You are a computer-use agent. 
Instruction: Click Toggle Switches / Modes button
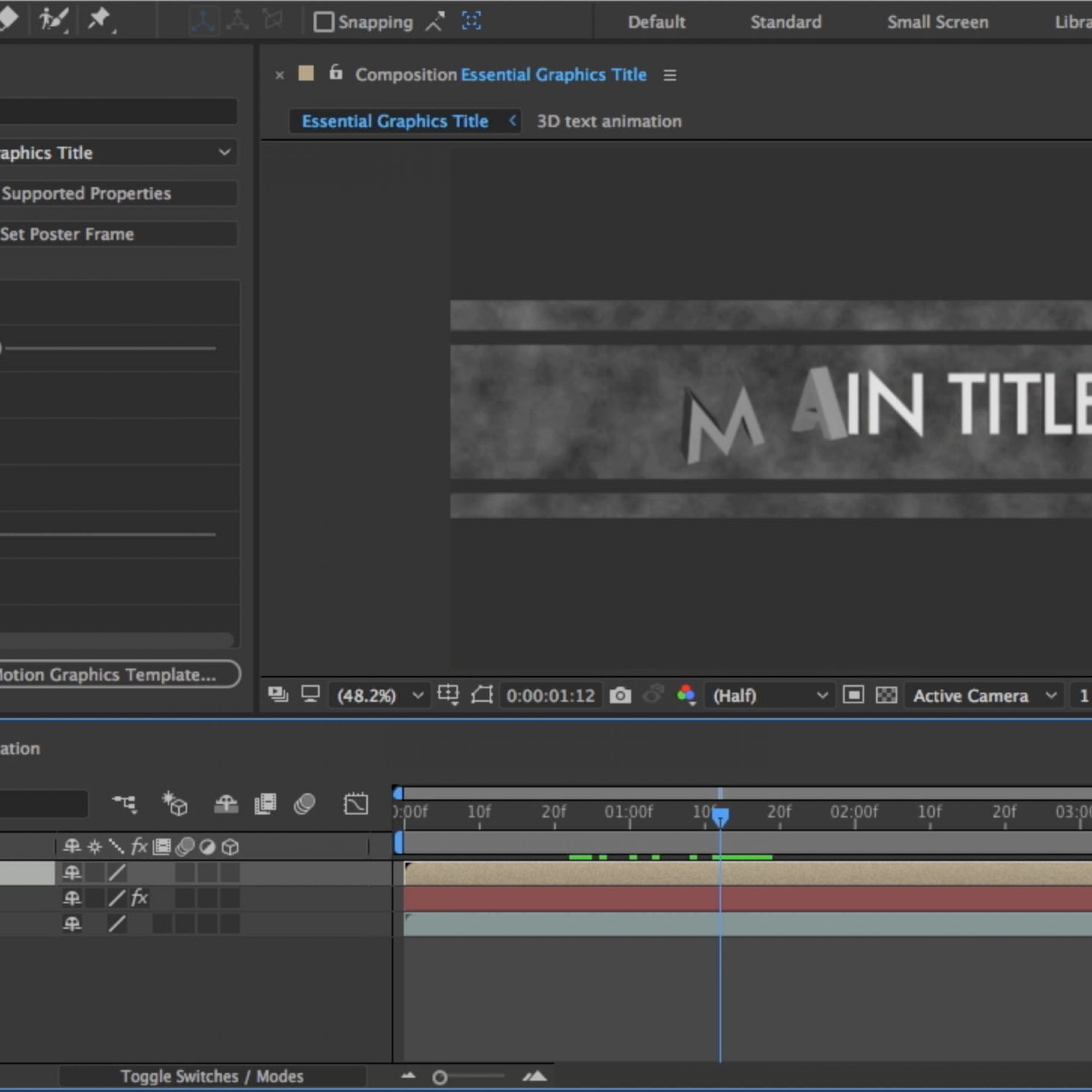pyautogui.click(x=212, y=1076)
